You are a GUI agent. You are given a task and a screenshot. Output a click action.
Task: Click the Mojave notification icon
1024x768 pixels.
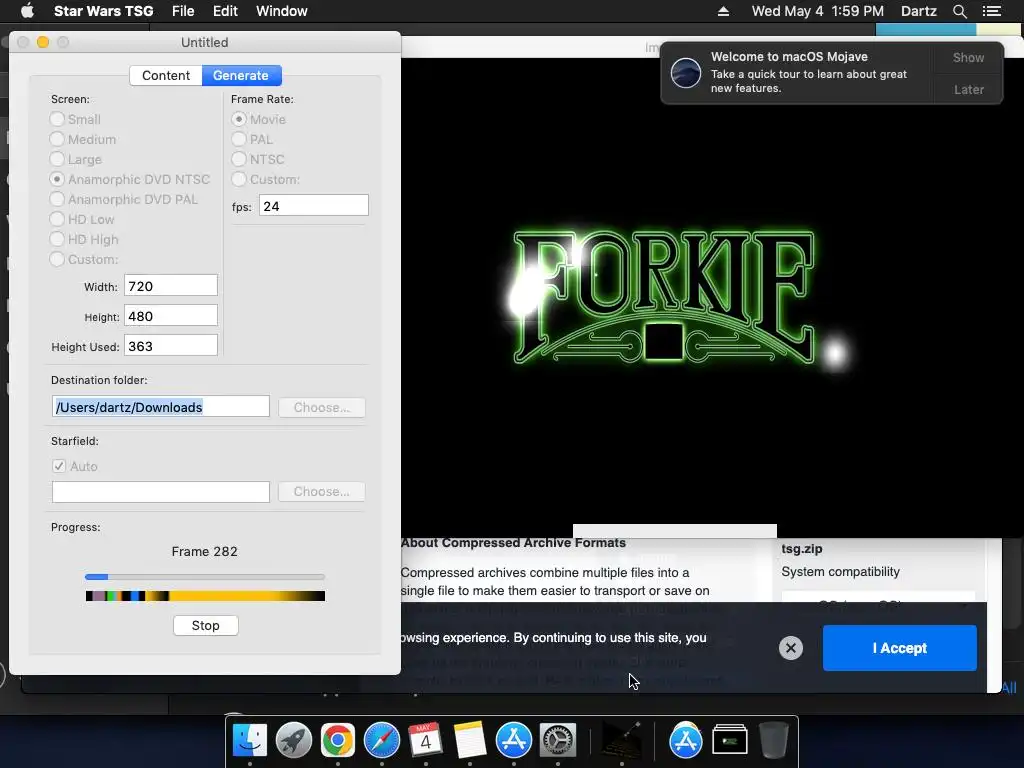pyautogui.click(x=686, y=72)
